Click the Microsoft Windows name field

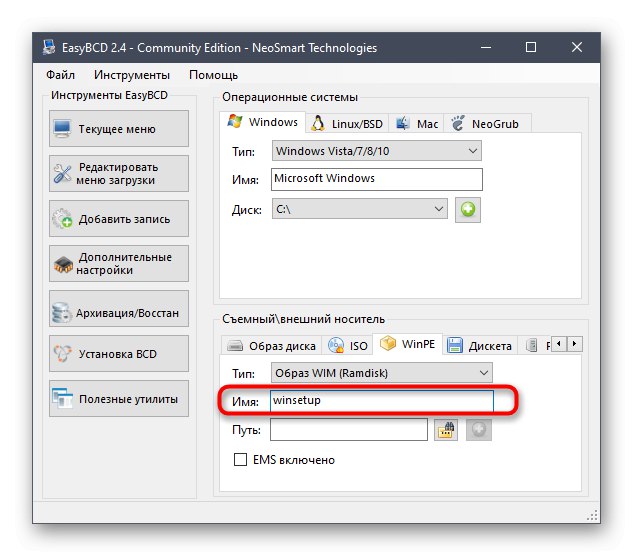(377, 179)
